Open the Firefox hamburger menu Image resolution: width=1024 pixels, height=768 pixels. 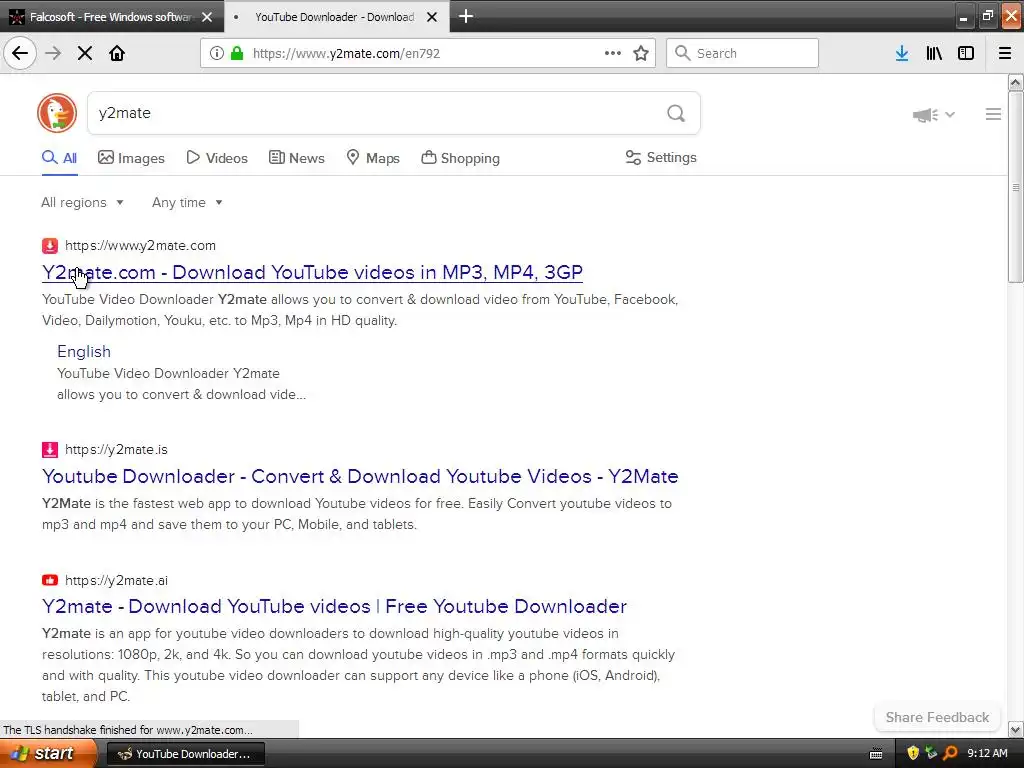click(x=1005, y=53)
